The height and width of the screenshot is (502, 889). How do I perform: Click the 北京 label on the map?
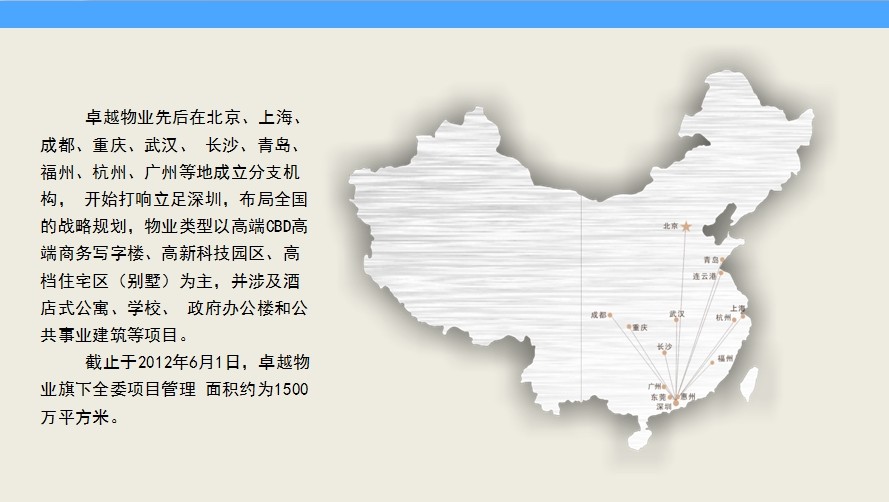tap(671, 226)
